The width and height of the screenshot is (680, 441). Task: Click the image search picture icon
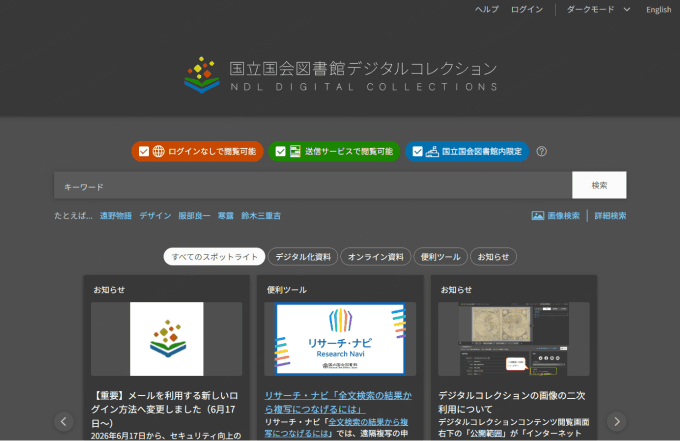coord(538,216)
